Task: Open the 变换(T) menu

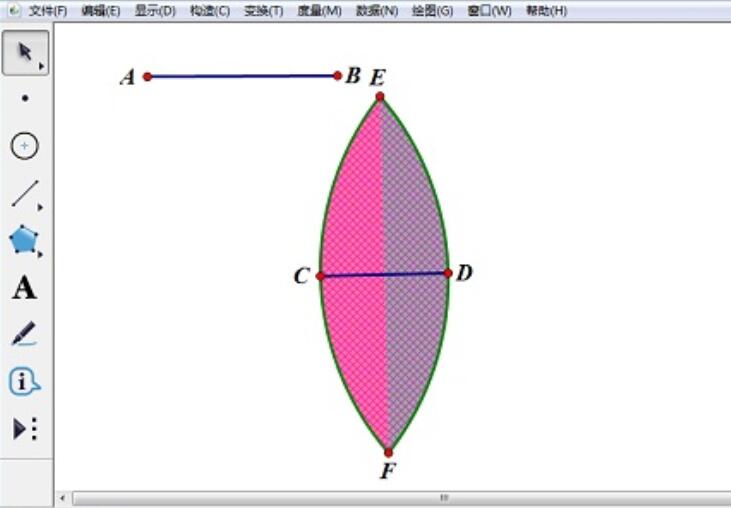Action: click(264, 11)
